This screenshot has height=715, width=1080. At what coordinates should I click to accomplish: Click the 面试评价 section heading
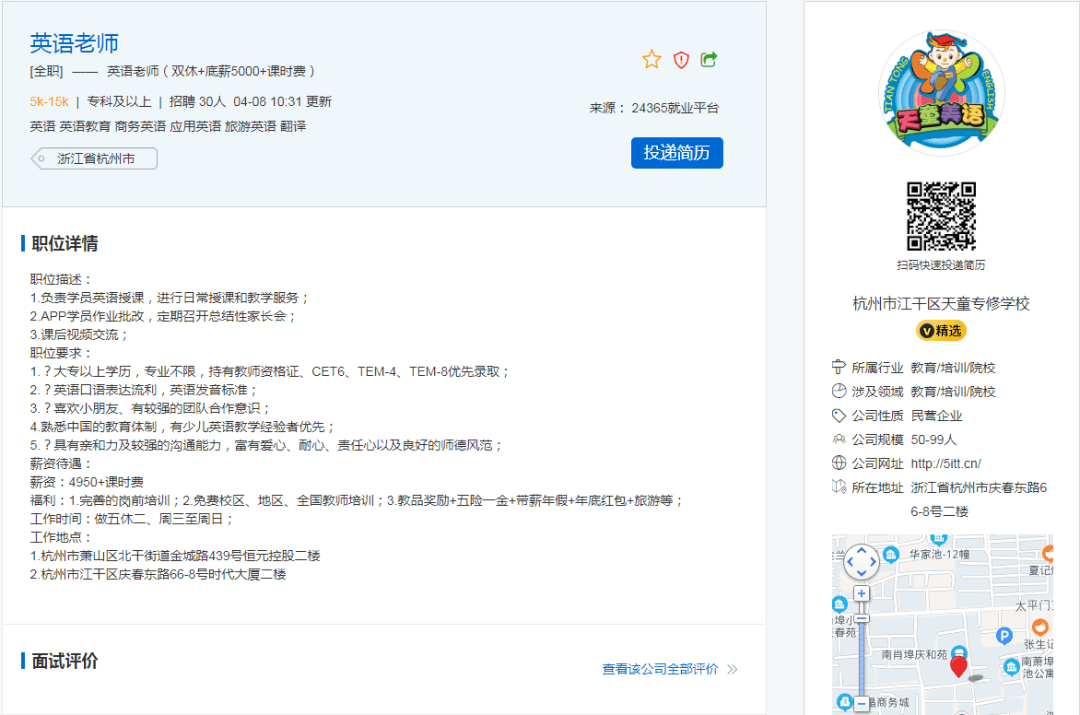[x=65, y=661]
